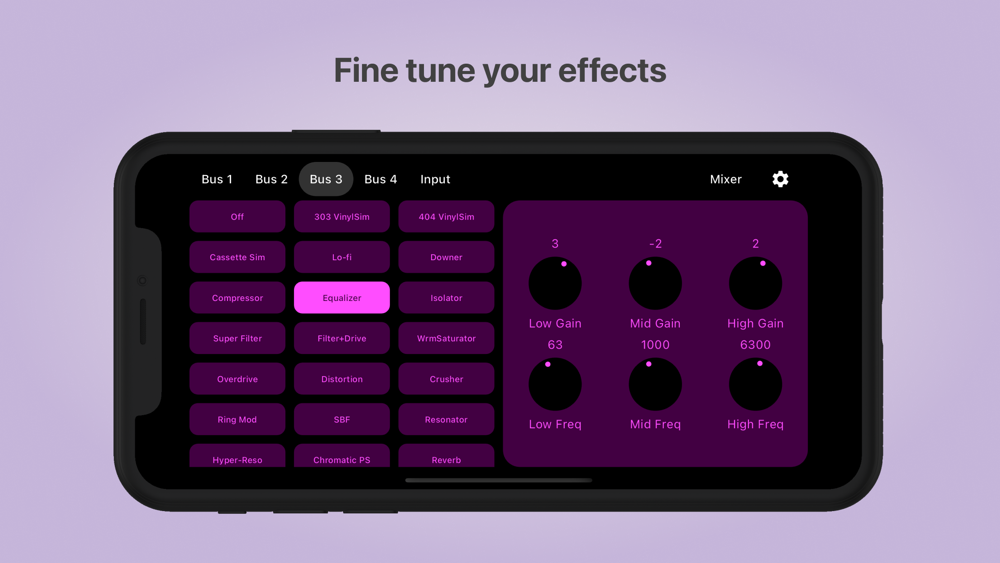
Task: Click the High Freq value 6300
Action: point(755,345)
